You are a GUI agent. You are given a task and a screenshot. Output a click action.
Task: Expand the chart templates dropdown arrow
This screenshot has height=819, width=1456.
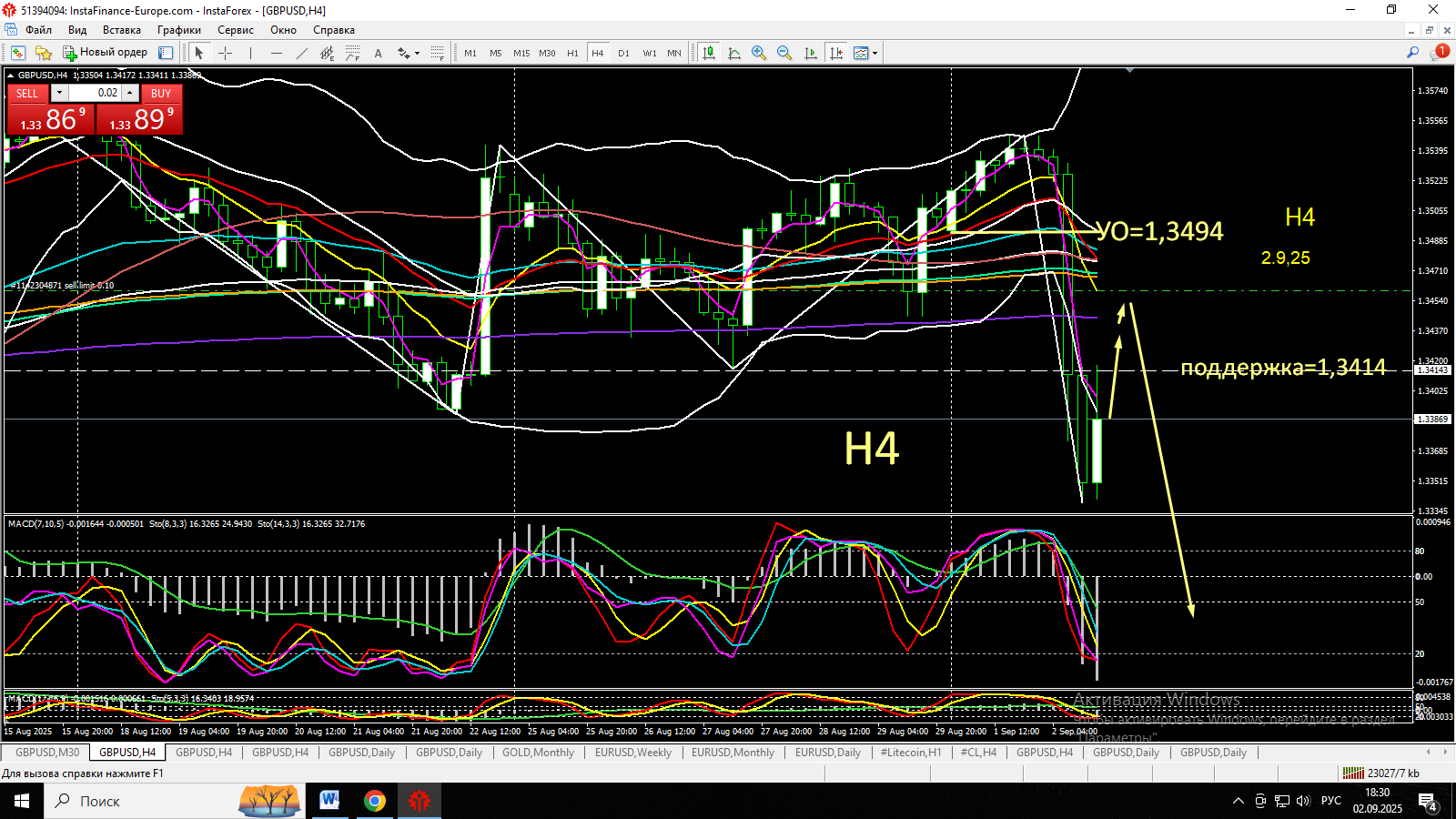(875, 53)
